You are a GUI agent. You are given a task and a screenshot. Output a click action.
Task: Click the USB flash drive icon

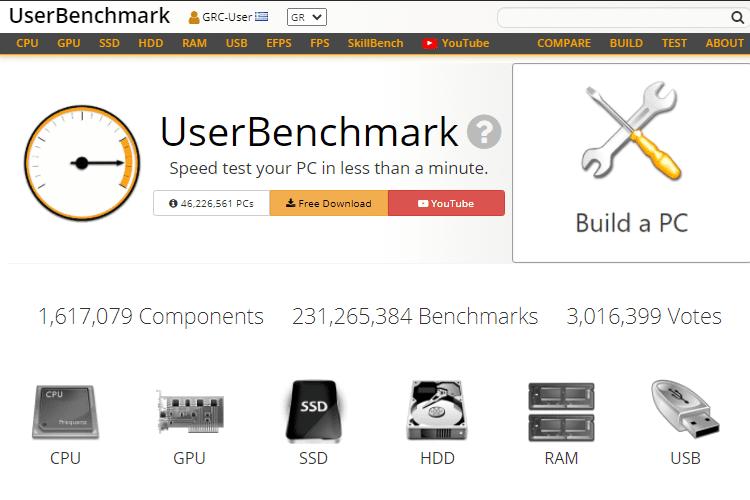685,410
